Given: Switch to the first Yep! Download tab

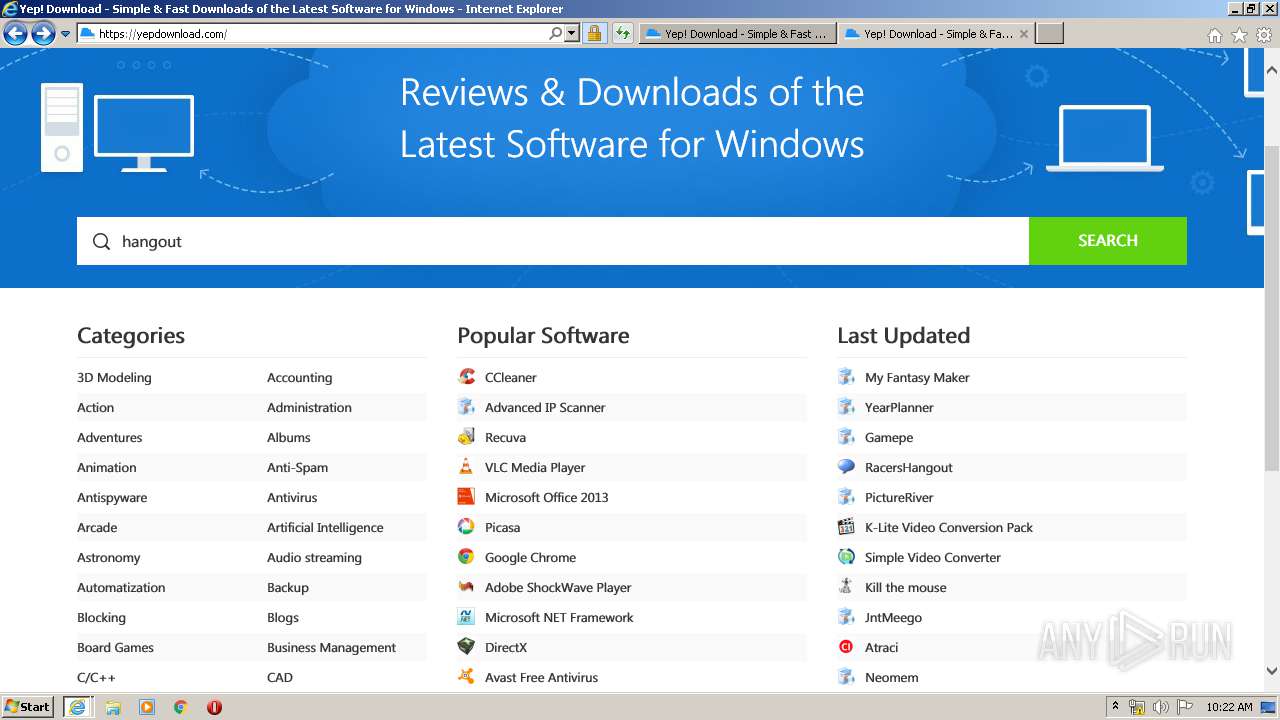Looking at the screenshot, I should click(x=737, y=33).
